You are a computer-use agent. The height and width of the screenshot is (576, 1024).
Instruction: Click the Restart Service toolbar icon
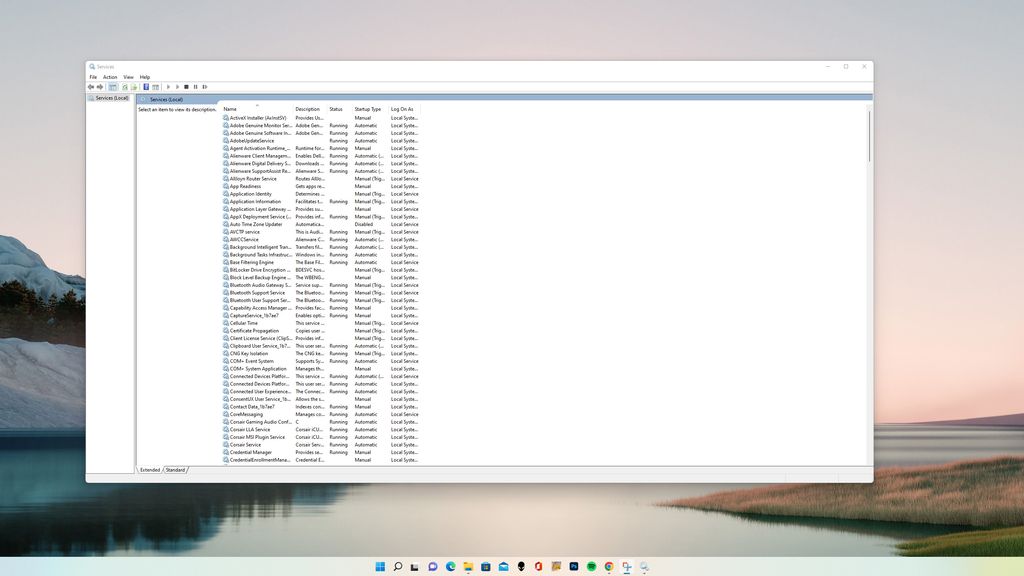tap(205, 87)
